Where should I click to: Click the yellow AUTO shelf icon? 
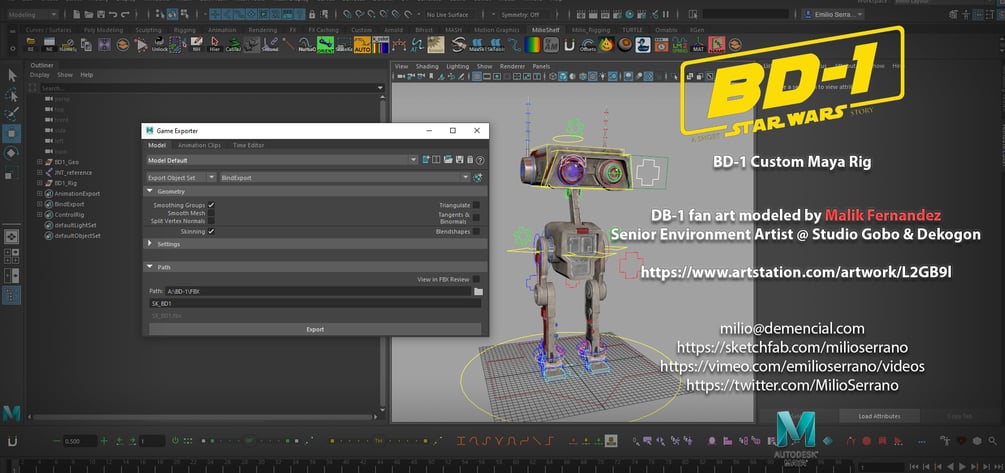[x=362, y=44]
